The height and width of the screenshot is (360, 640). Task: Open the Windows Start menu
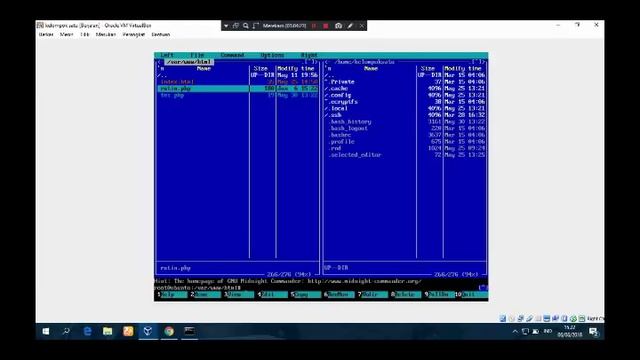point(46,331)
